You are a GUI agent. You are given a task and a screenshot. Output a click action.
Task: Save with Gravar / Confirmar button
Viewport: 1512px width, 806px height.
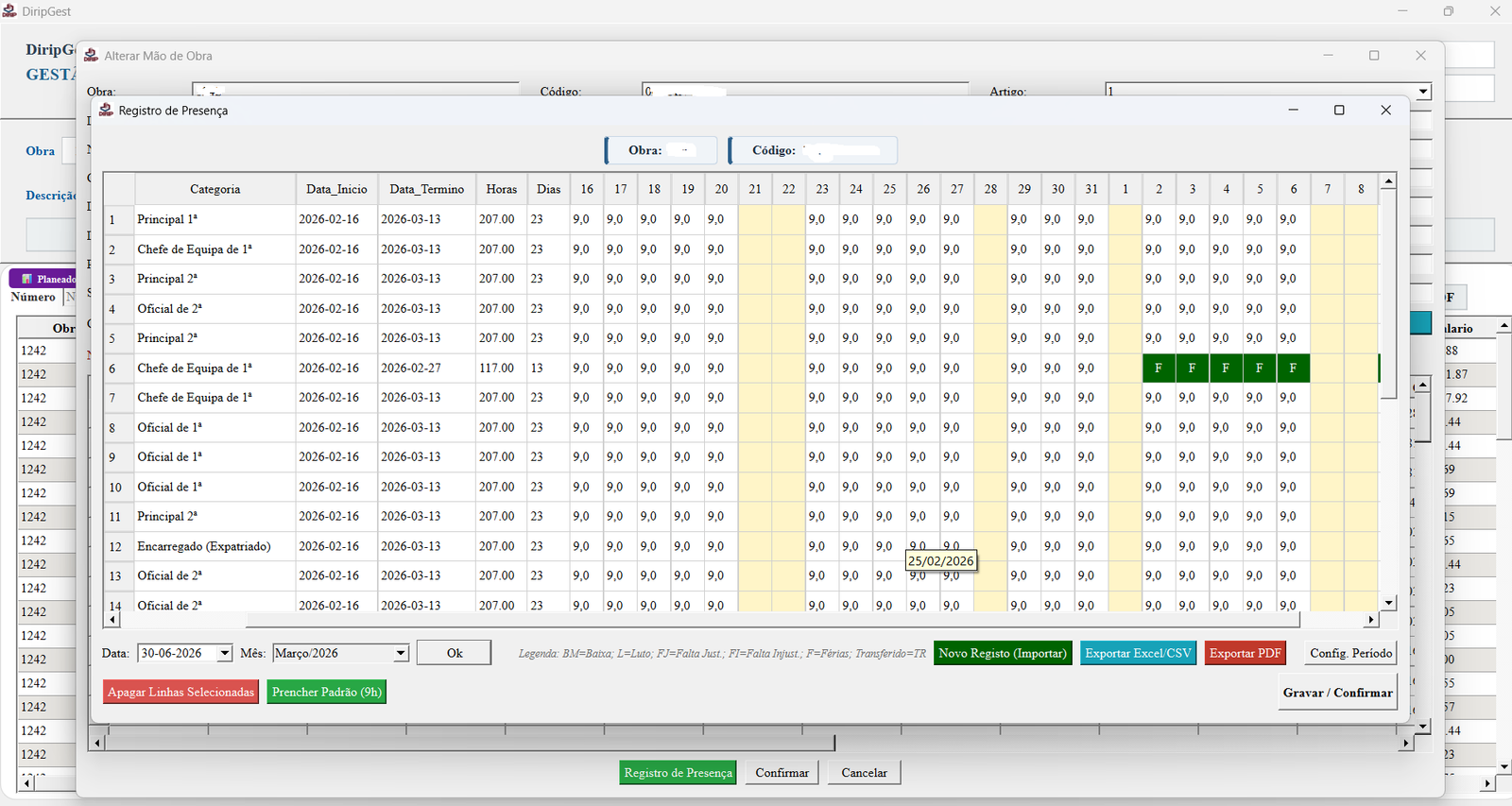tap(1337, 693)
